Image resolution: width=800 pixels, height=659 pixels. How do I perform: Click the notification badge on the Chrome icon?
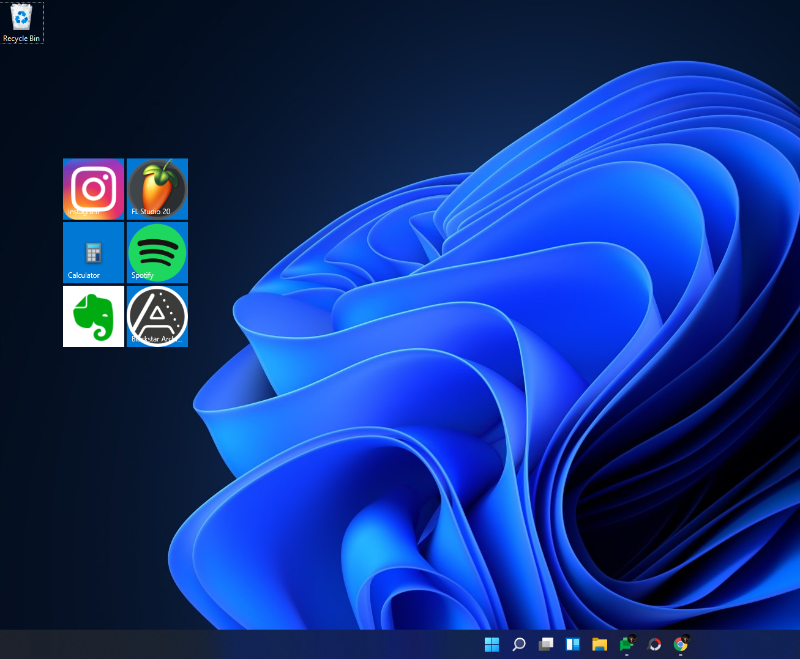pos(688,637)
